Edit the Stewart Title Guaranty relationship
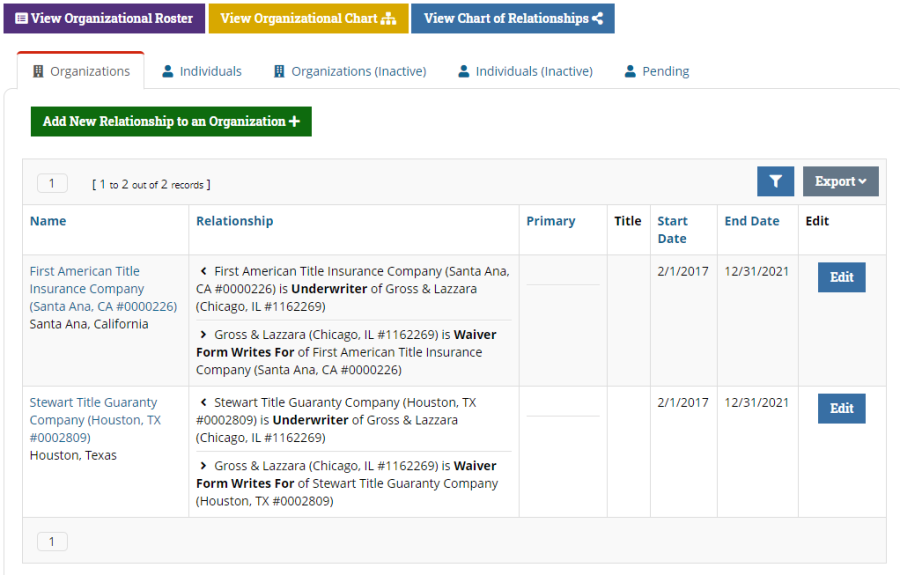 point(841,409)
